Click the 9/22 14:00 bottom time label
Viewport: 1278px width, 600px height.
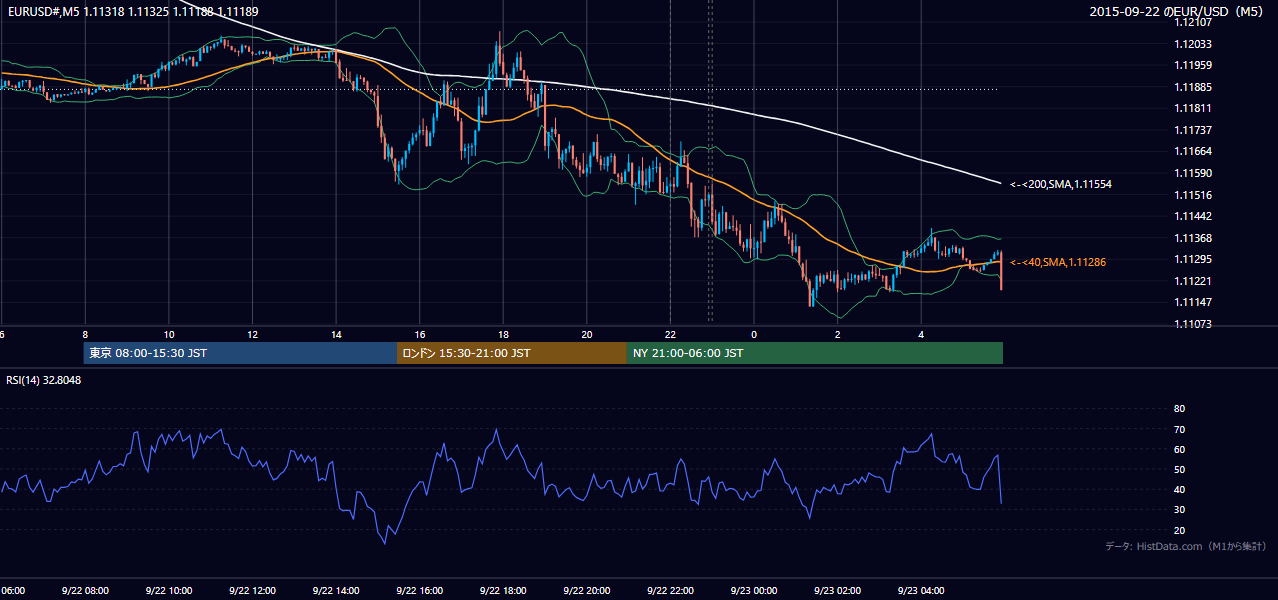[x=336, y=591]
